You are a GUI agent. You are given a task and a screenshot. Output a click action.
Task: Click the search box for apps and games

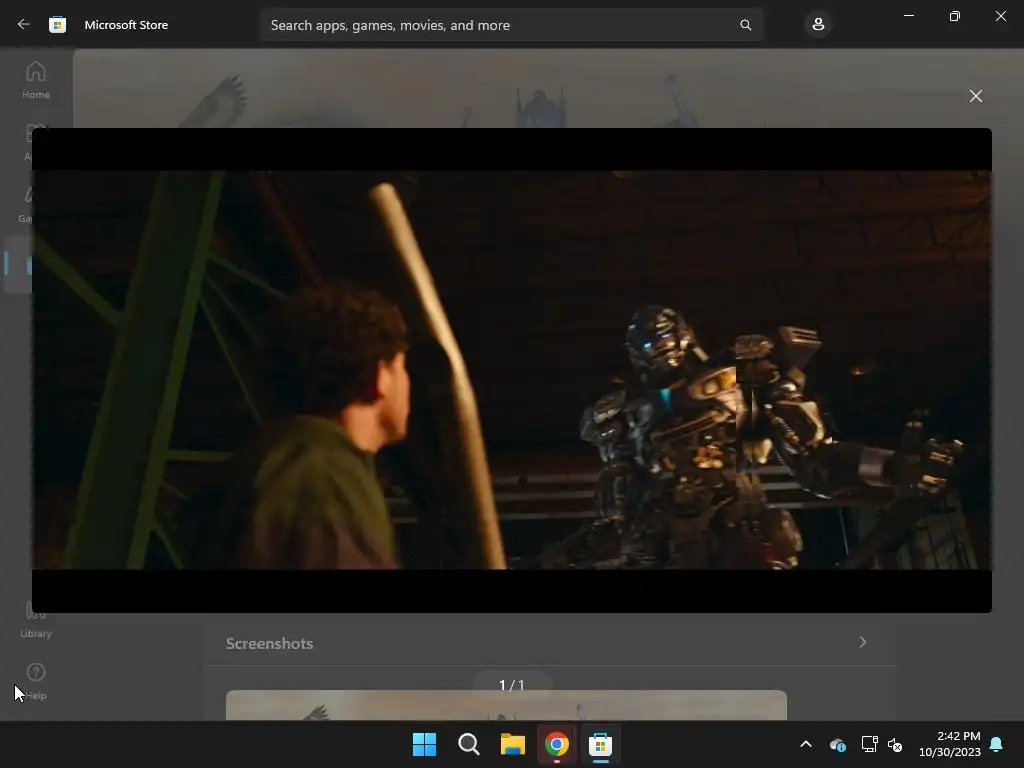511,25
